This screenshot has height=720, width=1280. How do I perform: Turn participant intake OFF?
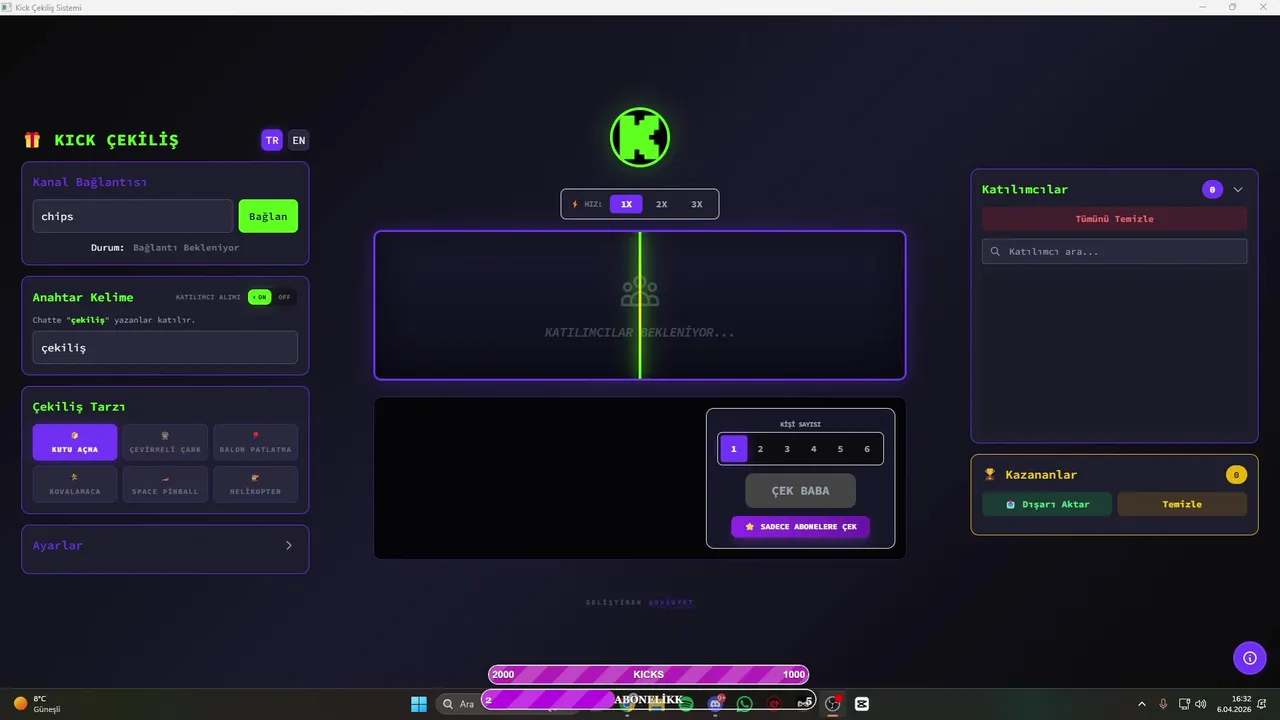(x=285, y=297)
